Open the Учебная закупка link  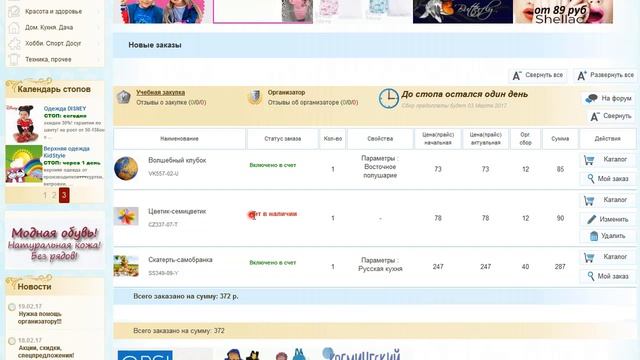point(160,93)
